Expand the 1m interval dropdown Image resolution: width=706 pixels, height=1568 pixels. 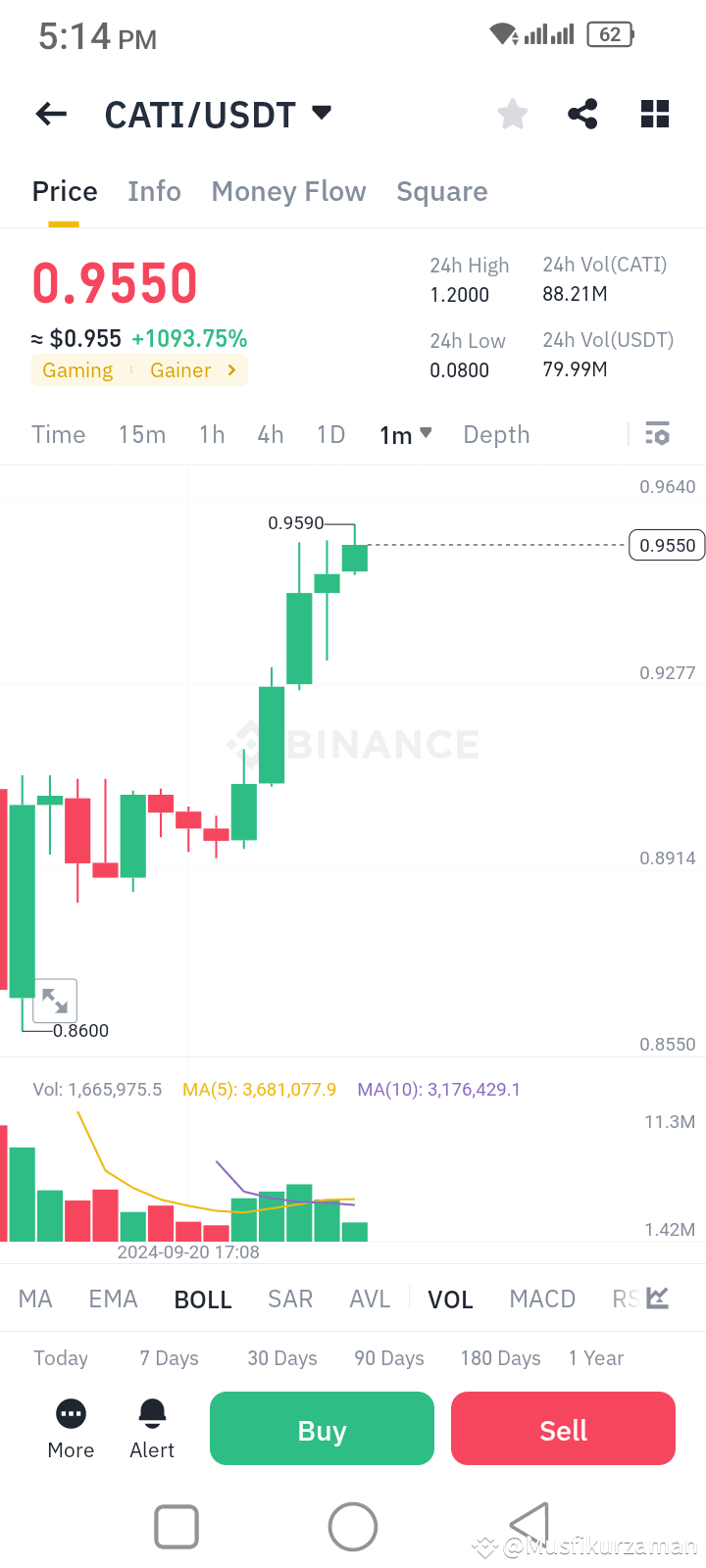click(405, 434)
